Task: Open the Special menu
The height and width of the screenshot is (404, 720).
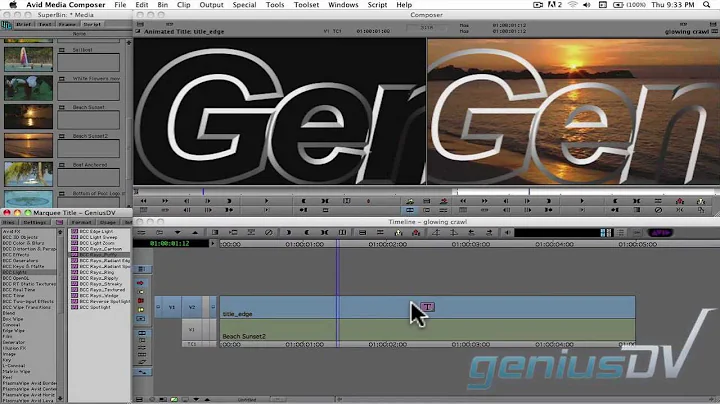Action: tap(244, 5)
